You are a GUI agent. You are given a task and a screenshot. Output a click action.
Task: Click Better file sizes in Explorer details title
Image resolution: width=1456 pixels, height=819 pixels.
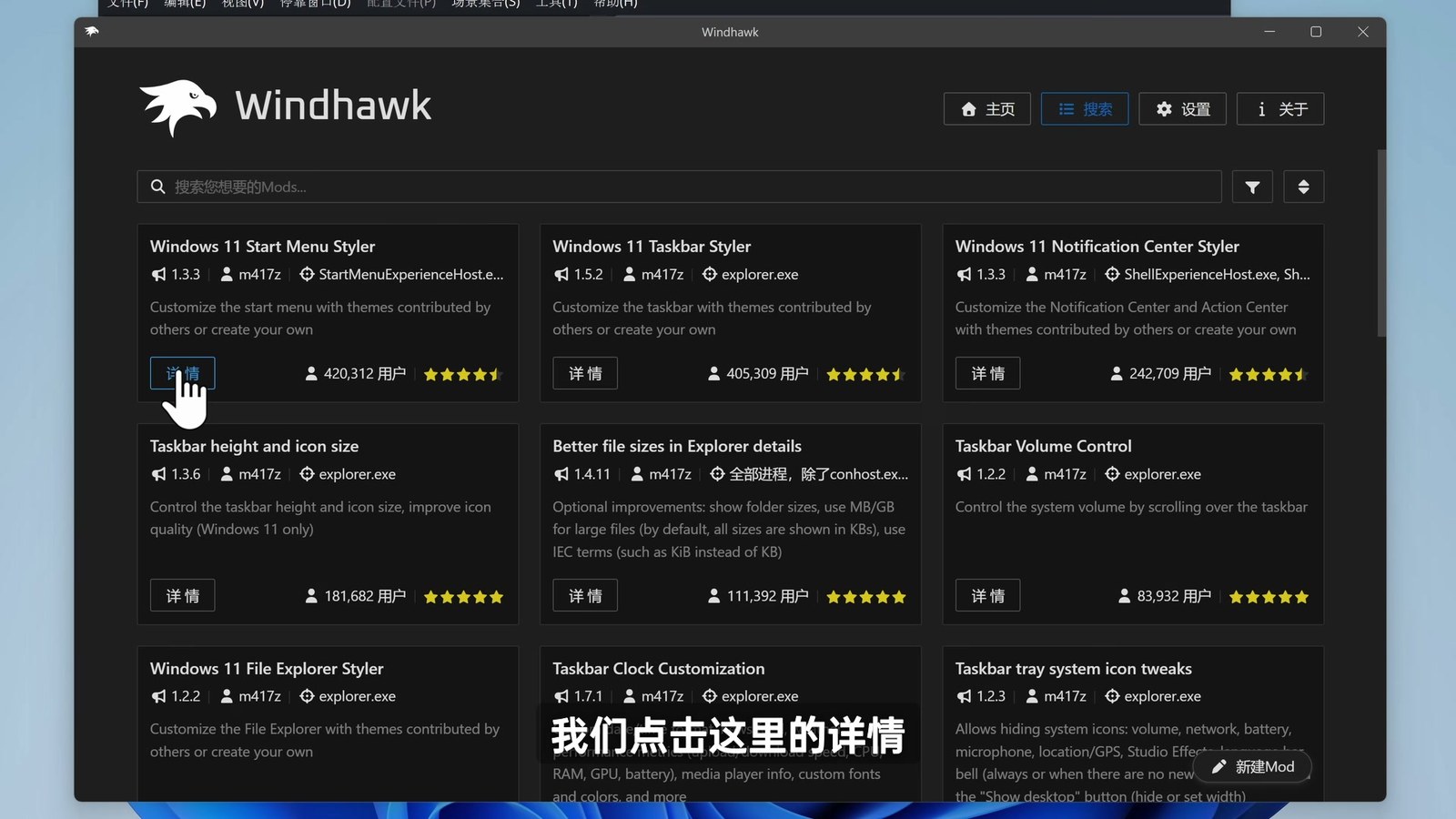click(x=677, y=446)
